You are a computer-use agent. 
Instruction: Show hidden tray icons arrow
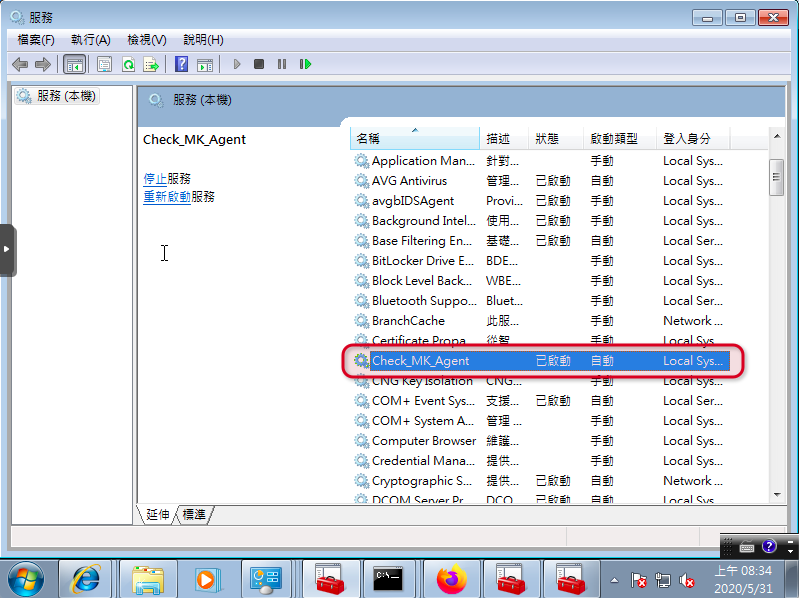pos(615,580)
